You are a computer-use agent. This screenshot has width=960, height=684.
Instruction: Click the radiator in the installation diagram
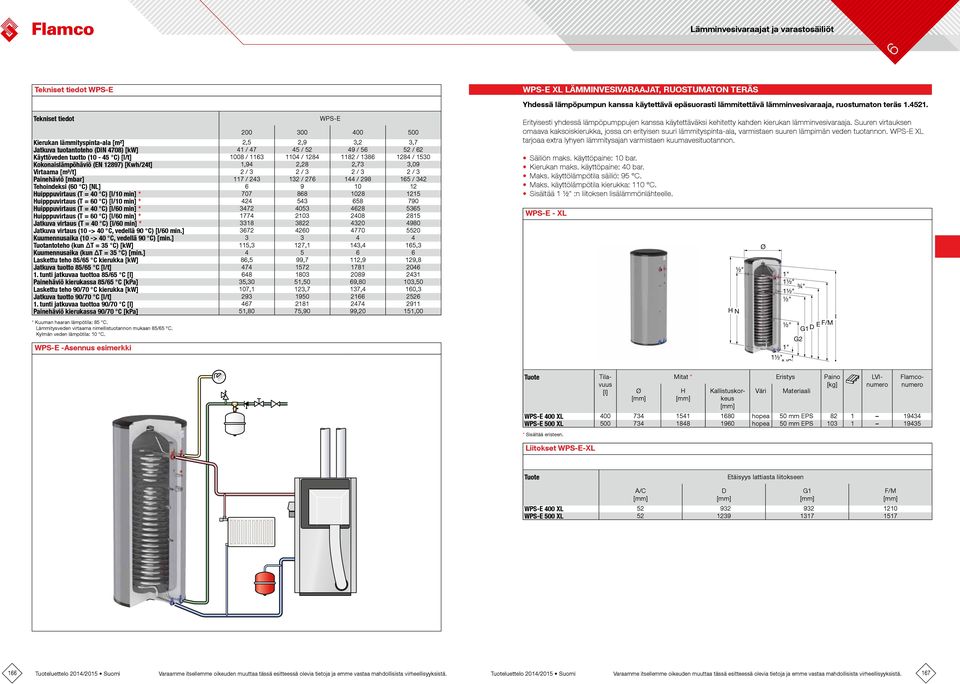click(250, 532)
